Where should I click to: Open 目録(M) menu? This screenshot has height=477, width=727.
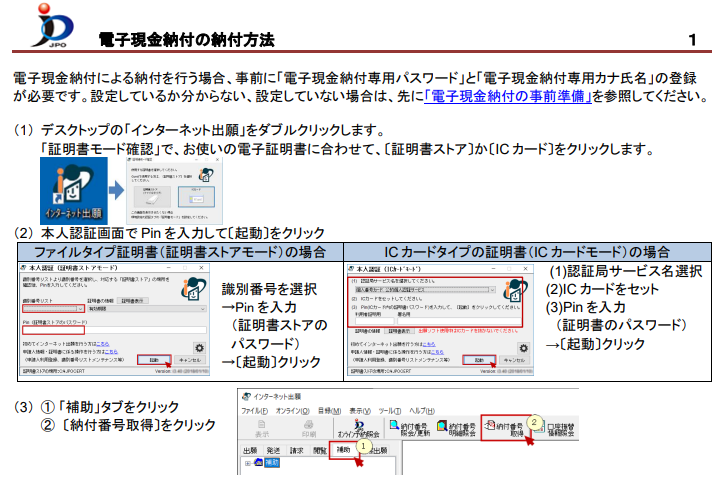click(x=329, y=411)
